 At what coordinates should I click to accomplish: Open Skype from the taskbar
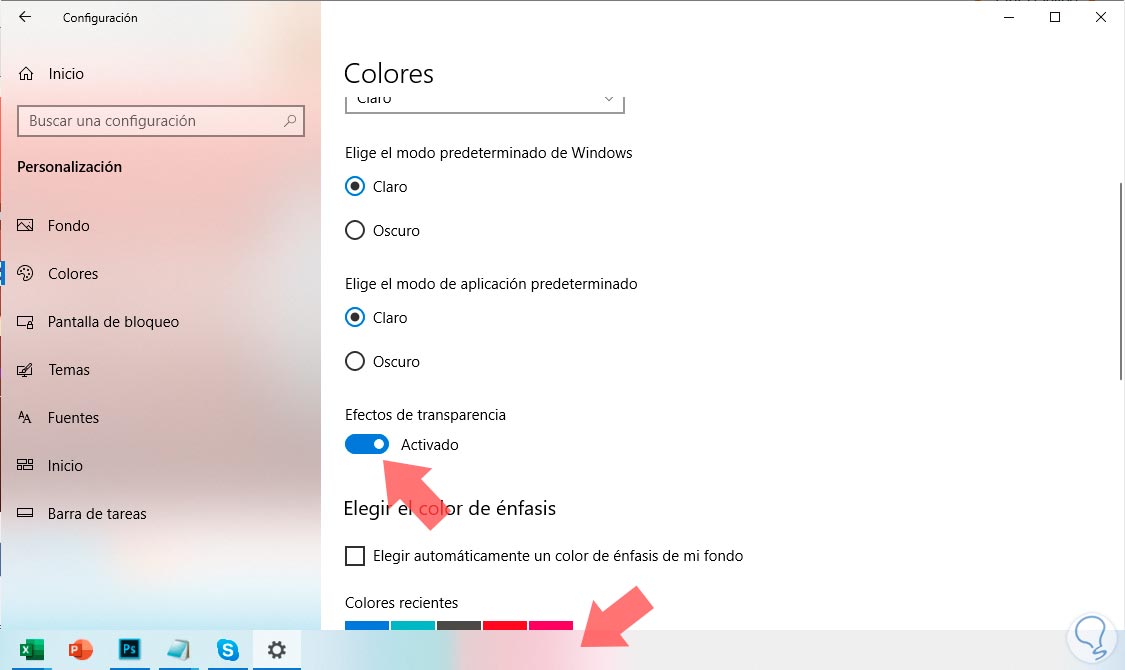(x=227, y=650)
